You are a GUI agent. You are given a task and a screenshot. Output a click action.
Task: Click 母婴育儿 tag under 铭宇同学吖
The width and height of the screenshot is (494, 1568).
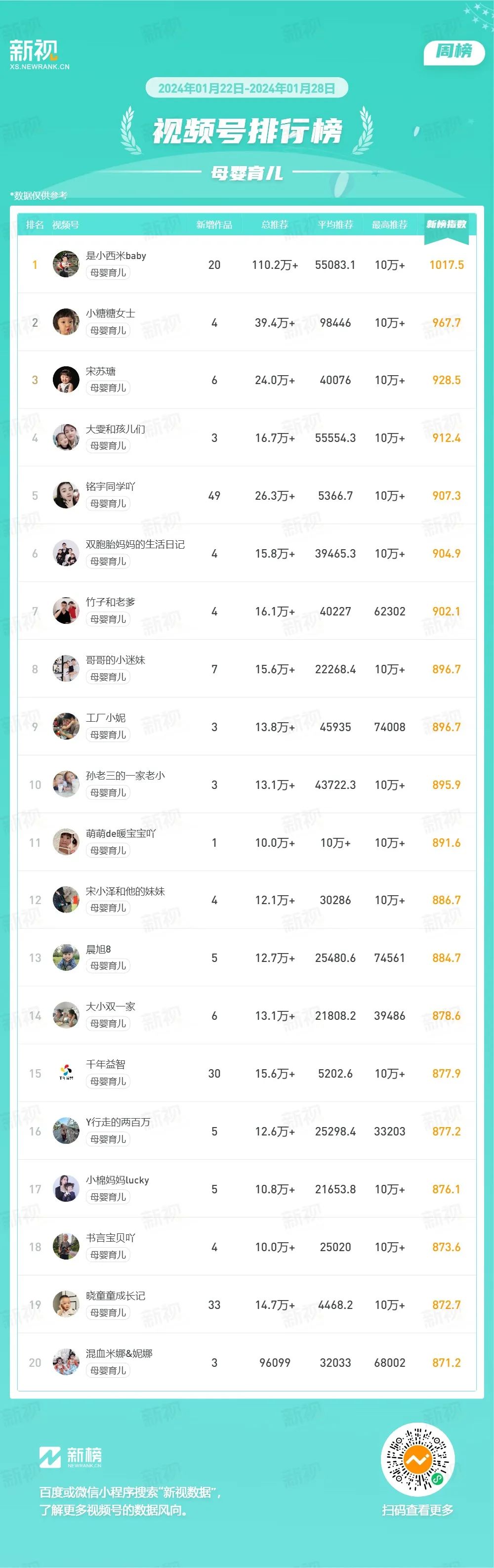tap(108, 503)
